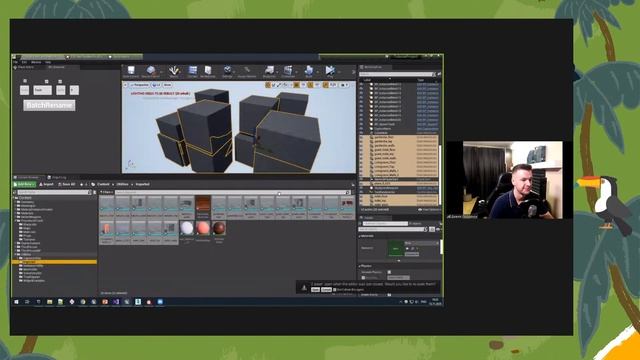Image resolution: width=640 pixels, height=360 pixels.
Task: Click the Import button in Content Browser
Action: [x=47, y=184]
